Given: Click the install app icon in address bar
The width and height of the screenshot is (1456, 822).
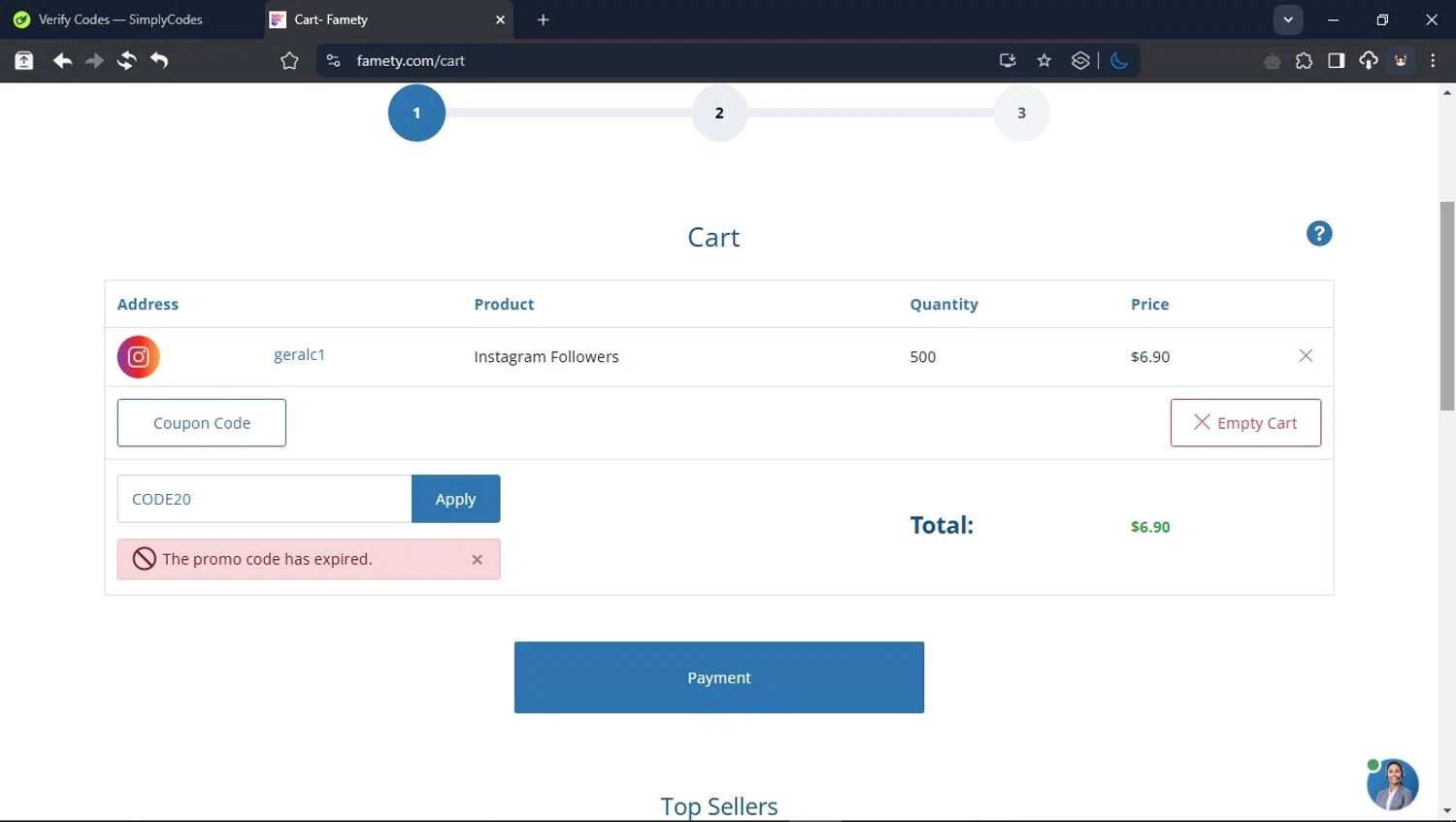Looking at the screenshot, I should [x=1008, y=61].
